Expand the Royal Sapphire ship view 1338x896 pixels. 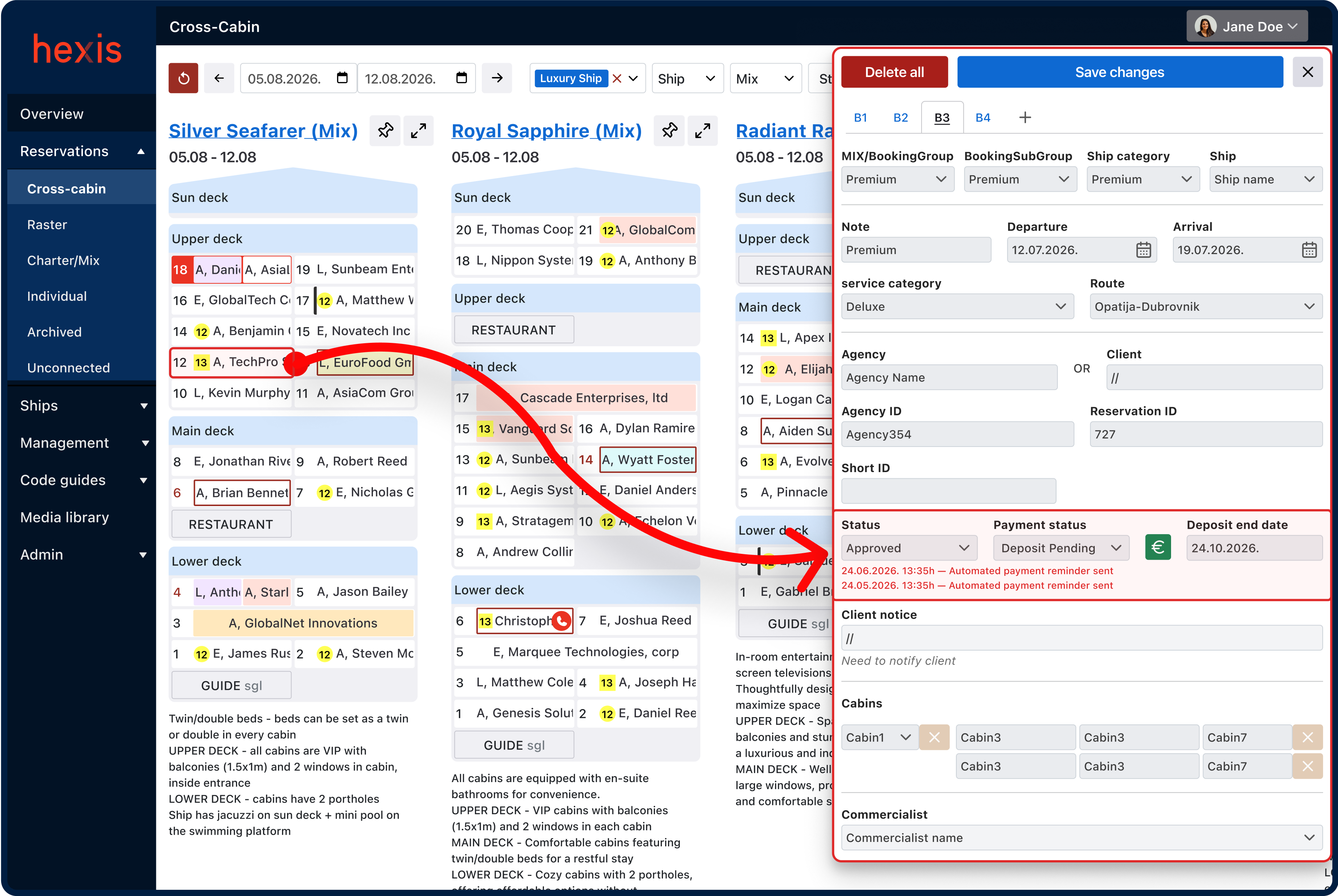point(702,131)
